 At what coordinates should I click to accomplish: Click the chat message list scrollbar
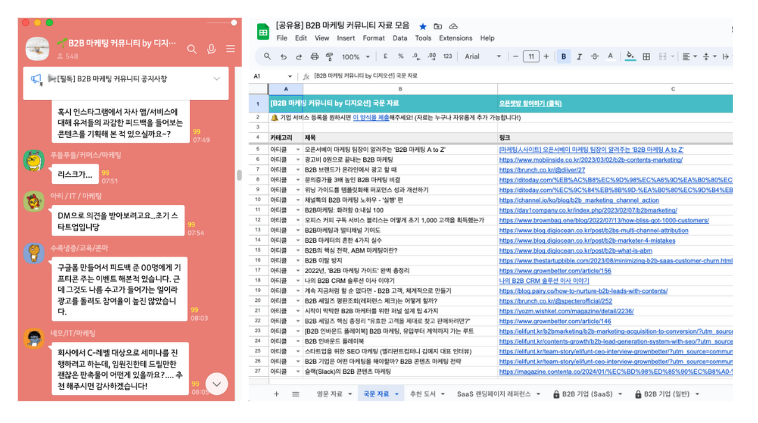pos(239,175)
